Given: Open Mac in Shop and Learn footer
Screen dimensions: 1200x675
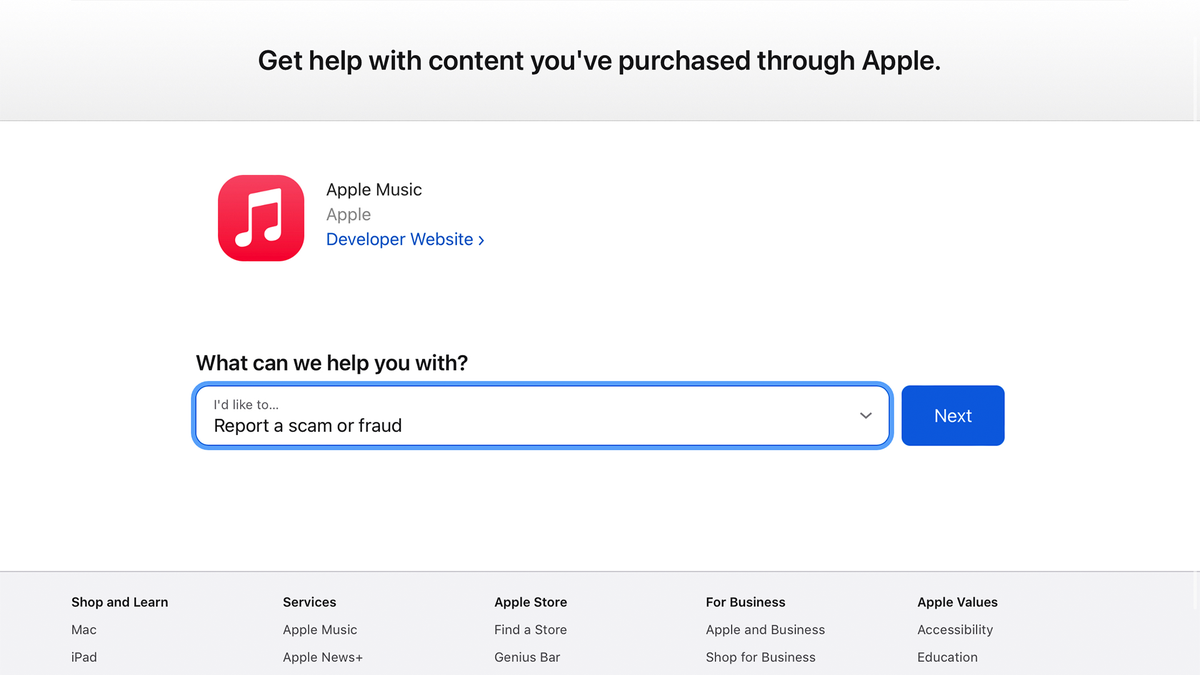Looking at the screenshot, I should 84,630.
